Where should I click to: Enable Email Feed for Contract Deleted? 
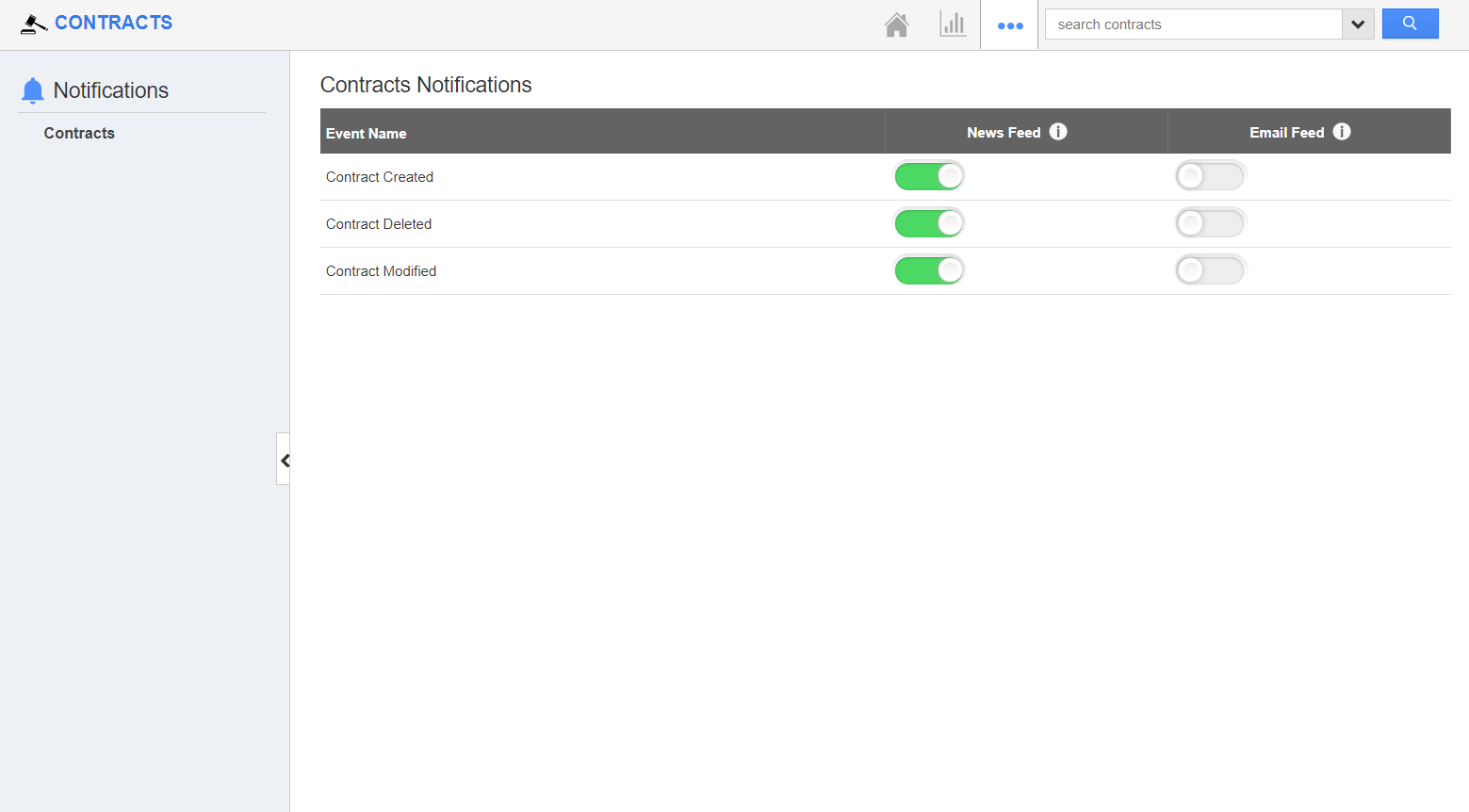tap(1210, 223)
